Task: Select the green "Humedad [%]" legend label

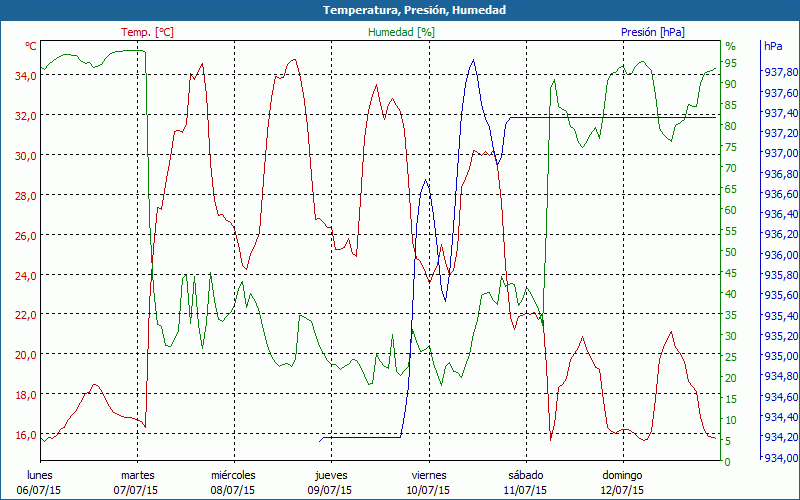Action: click(x=401, y=32)
